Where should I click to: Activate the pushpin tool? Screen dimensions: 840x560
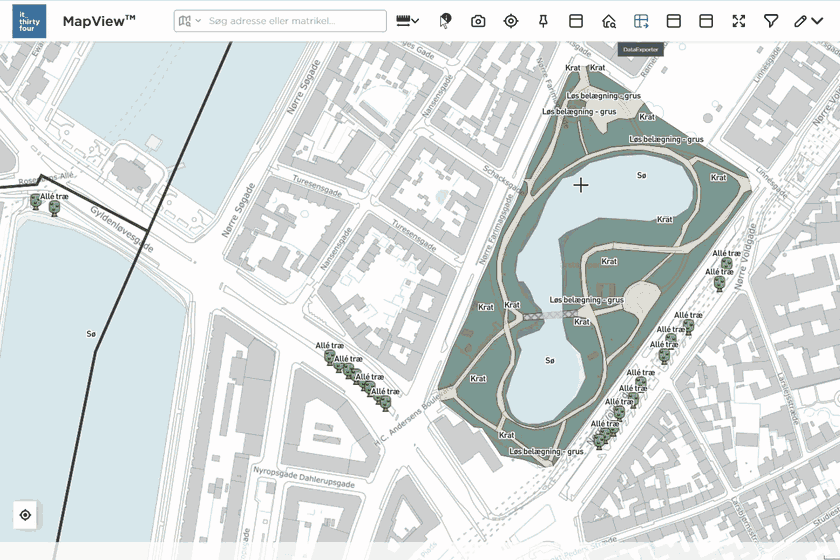[543, 21]
